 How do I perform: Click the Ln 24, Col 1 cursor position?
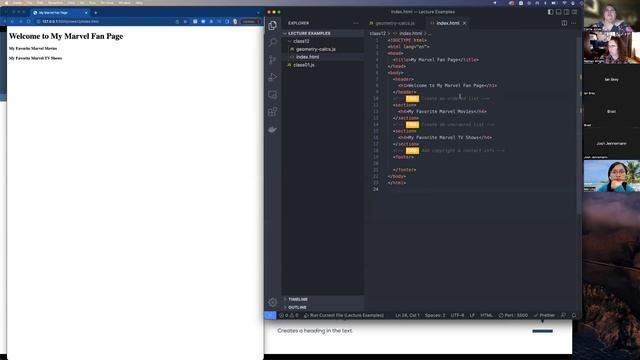(x=407, y=315)
